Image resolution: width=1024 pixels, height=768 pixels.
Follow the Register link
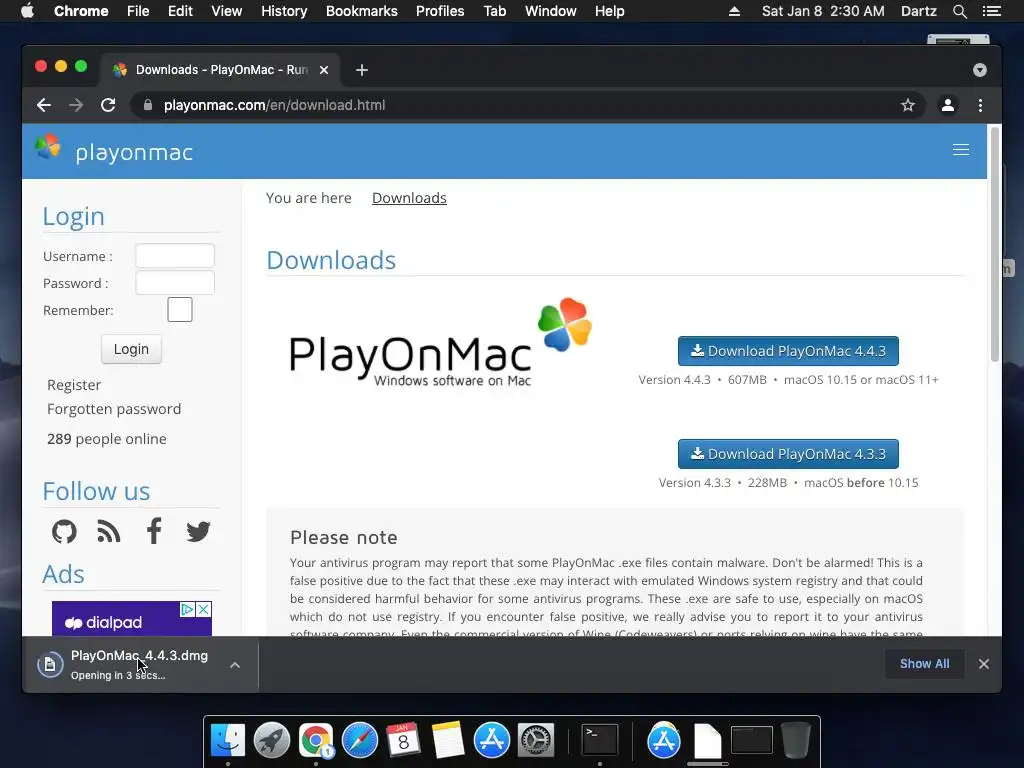74,385
